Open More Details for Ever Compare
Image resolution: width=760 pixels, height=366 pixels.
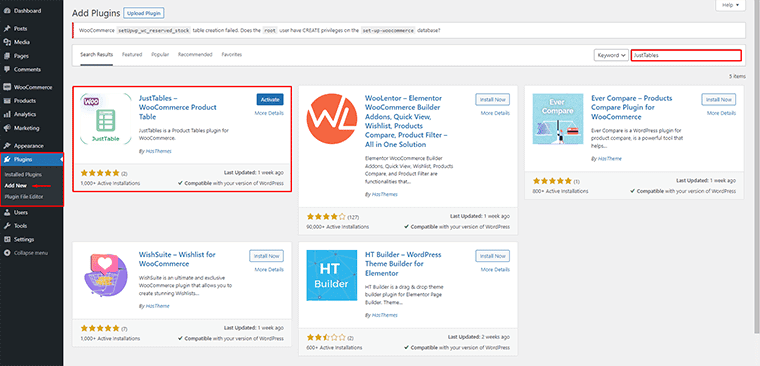click(x=721, y=113)
